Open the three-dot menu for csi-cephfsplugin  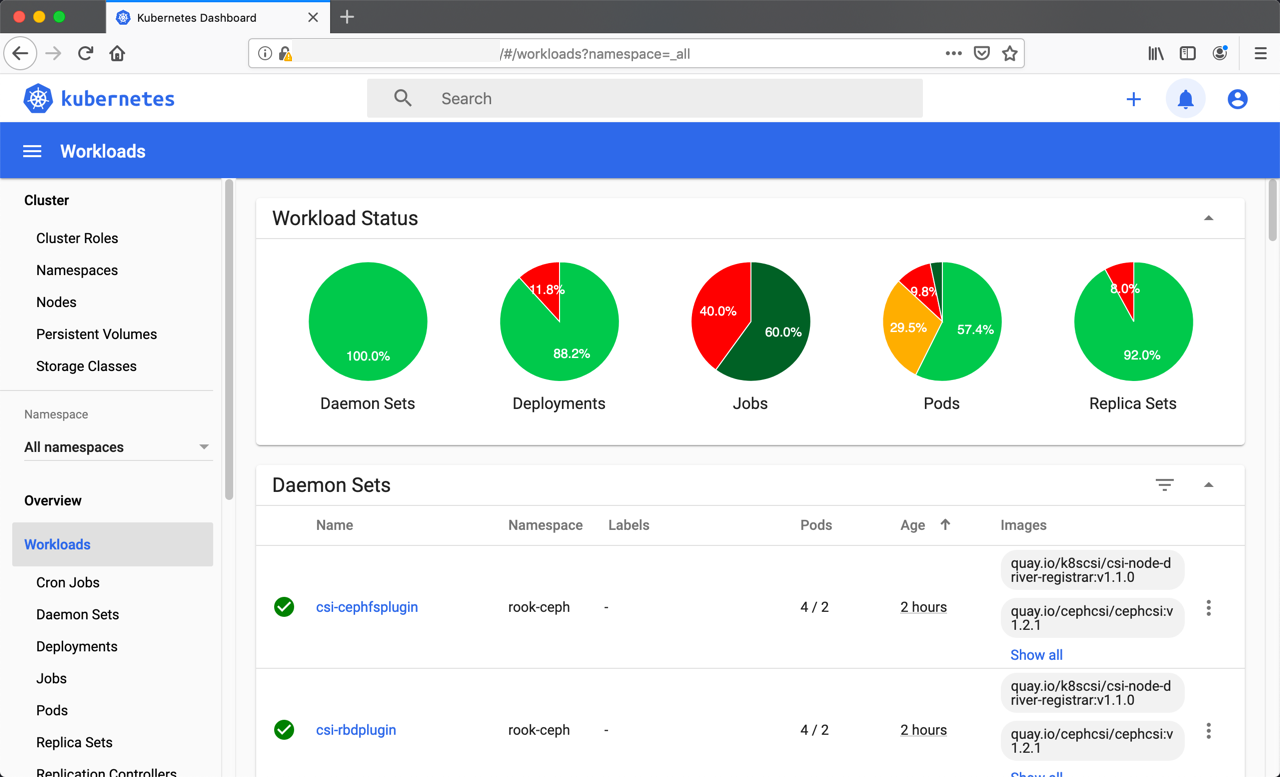click(1208, 606)
